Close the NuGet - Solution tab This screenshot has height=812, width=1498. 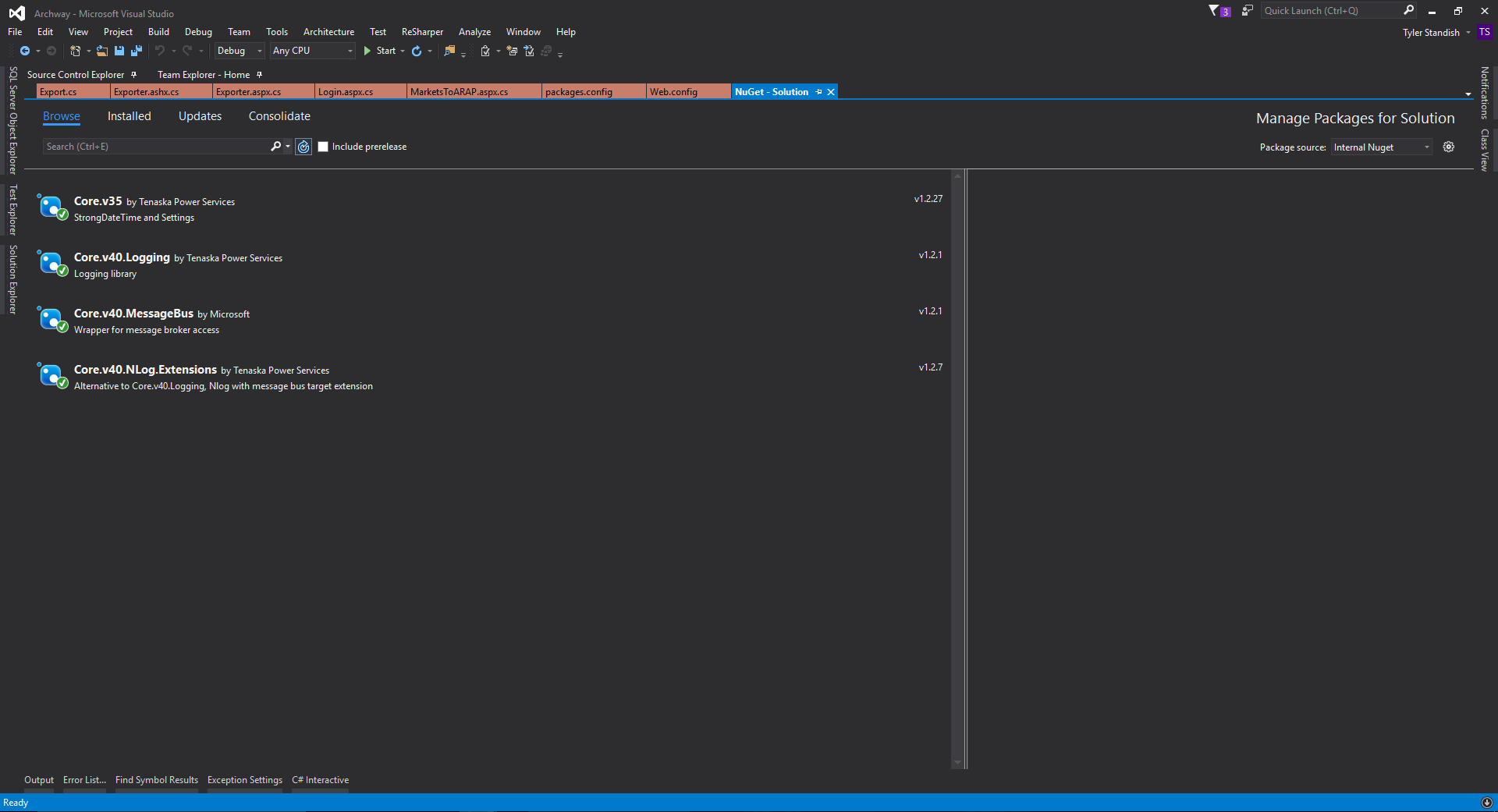coord(831,92)
